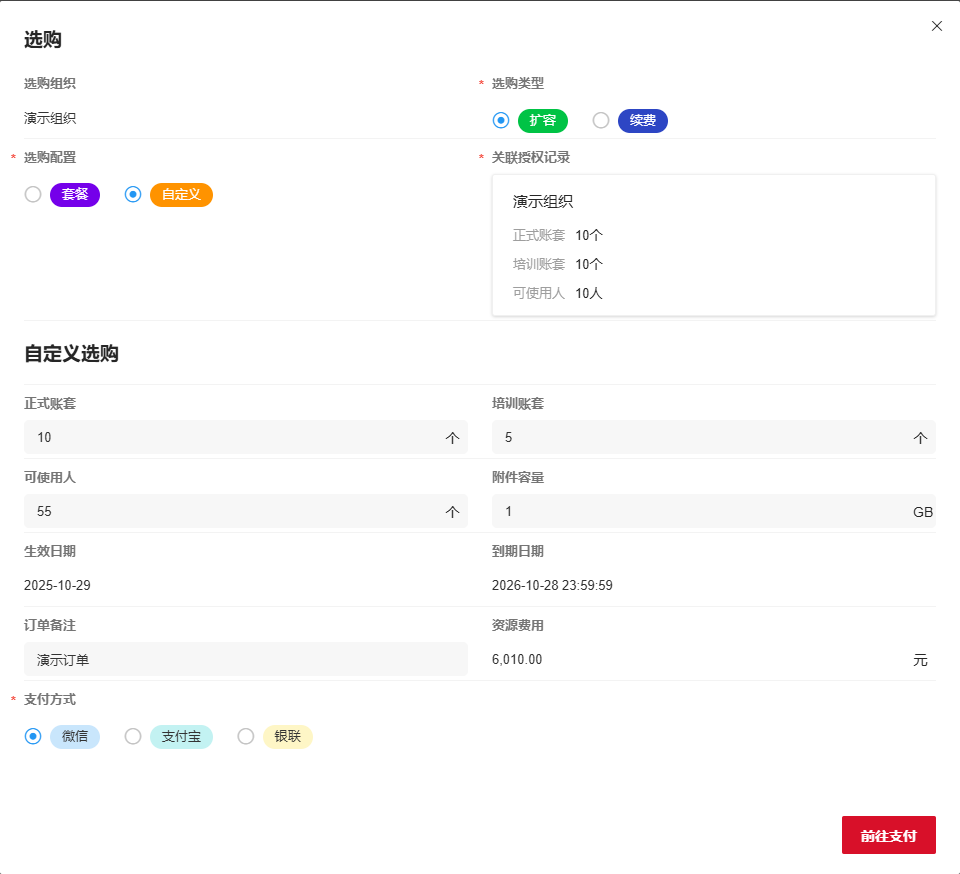Click the 附件容量 capacity input field
The width and height of the screenshot is (960, 874).
point(700,511)
